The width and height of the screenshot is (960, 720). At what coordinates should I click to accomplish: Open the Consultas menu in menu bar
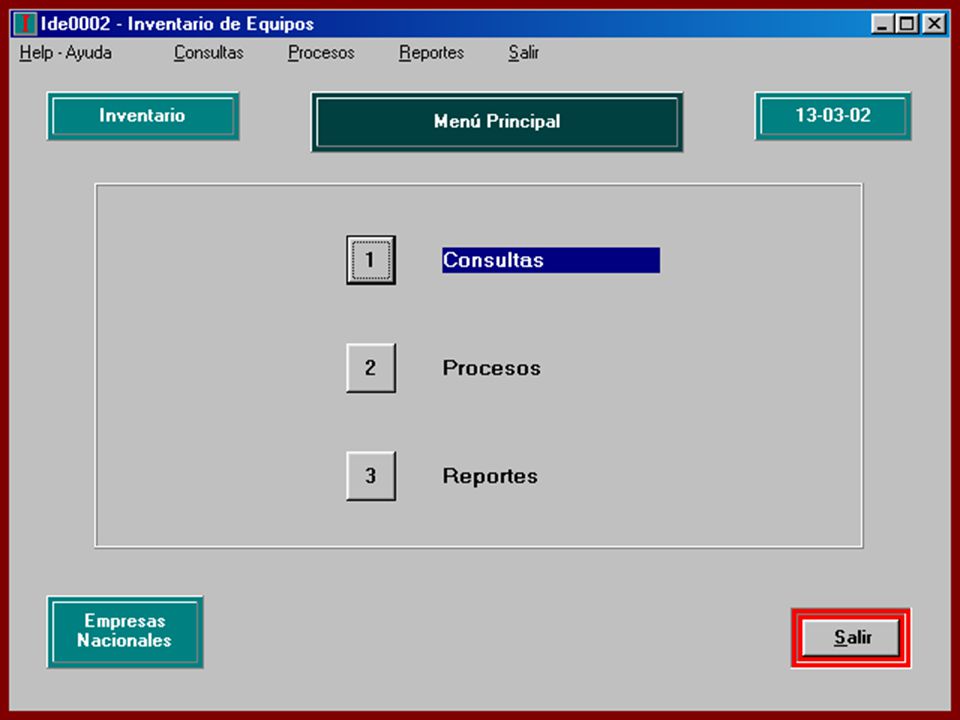[x=209, y=53]
